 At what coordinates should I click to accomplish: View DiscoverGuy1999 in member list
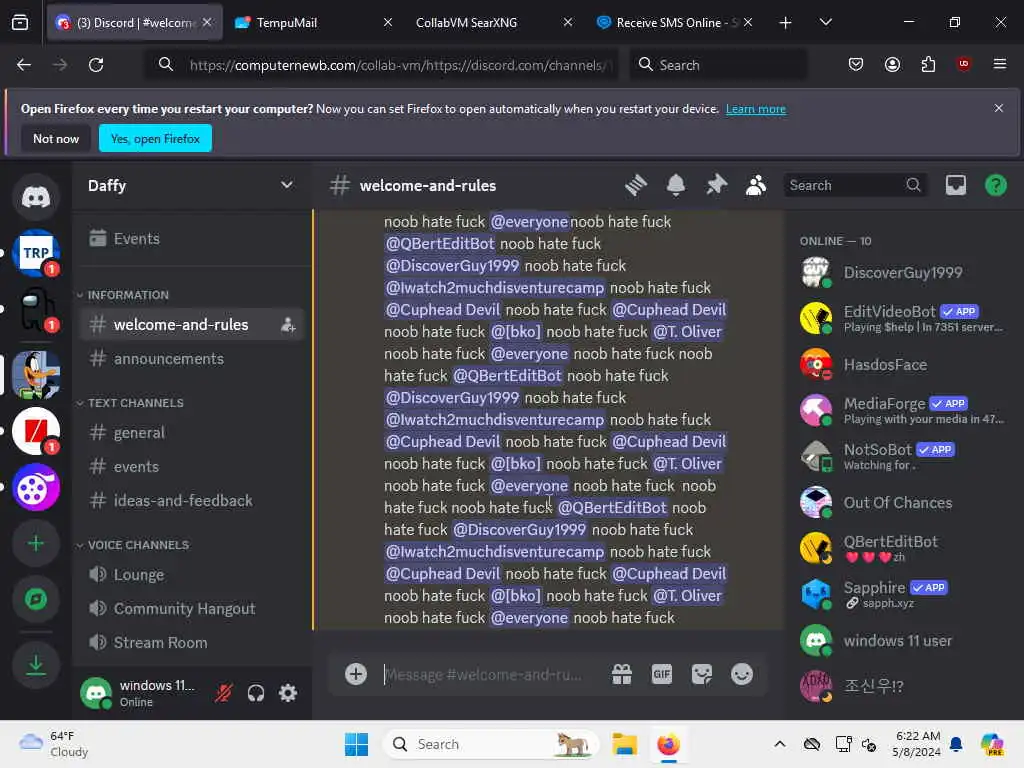click(x=904, y=272)
